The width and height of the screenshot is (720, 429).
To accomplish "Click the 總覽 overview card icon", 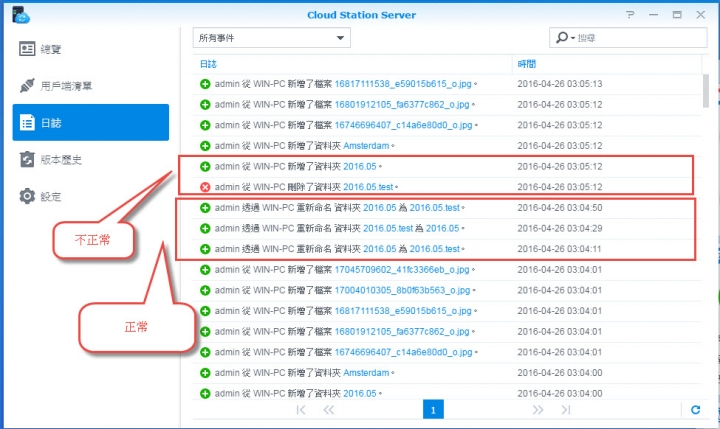I will point(27,49).
